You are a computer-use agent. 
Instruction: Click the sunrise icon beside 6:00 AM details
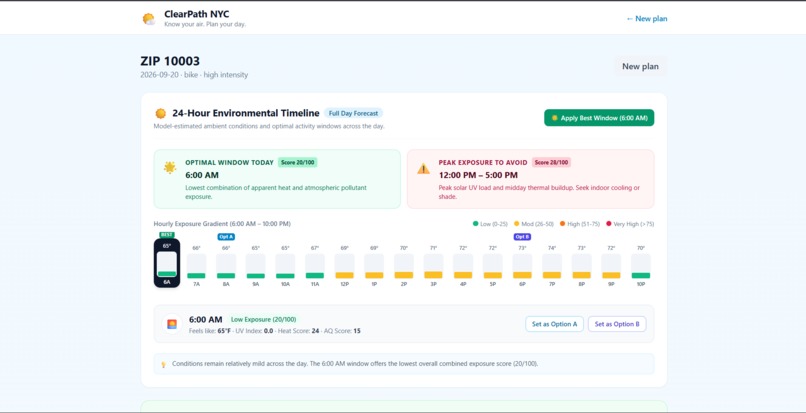(x=172, y=324)
